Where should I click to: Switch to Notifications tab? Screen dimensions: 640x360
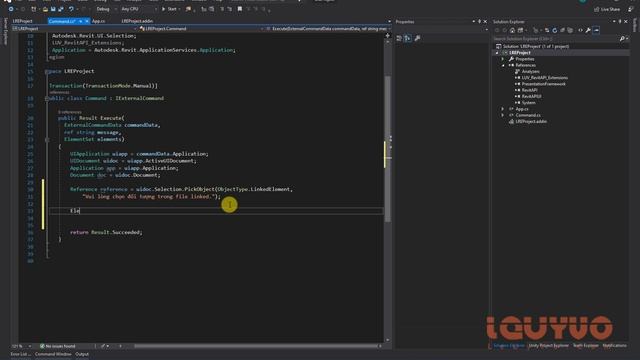[614, 346]
